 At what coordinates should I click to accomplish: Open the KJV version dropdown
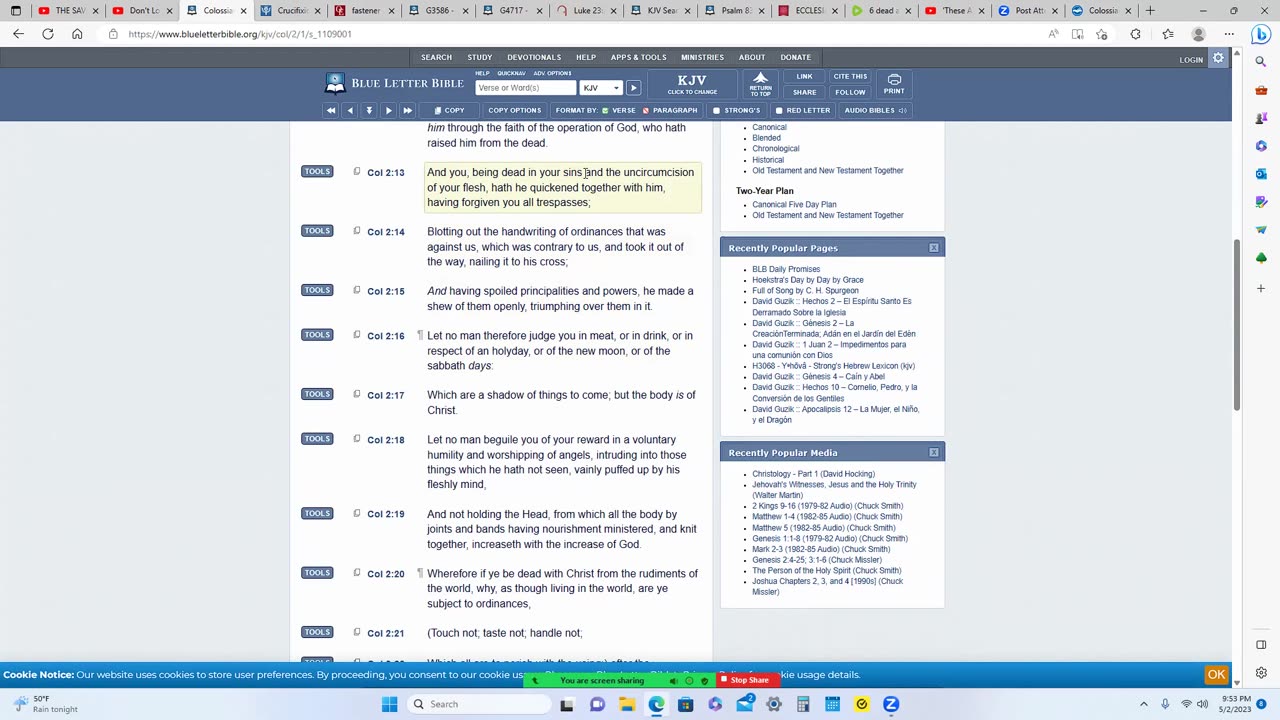(x=601, y=88)
